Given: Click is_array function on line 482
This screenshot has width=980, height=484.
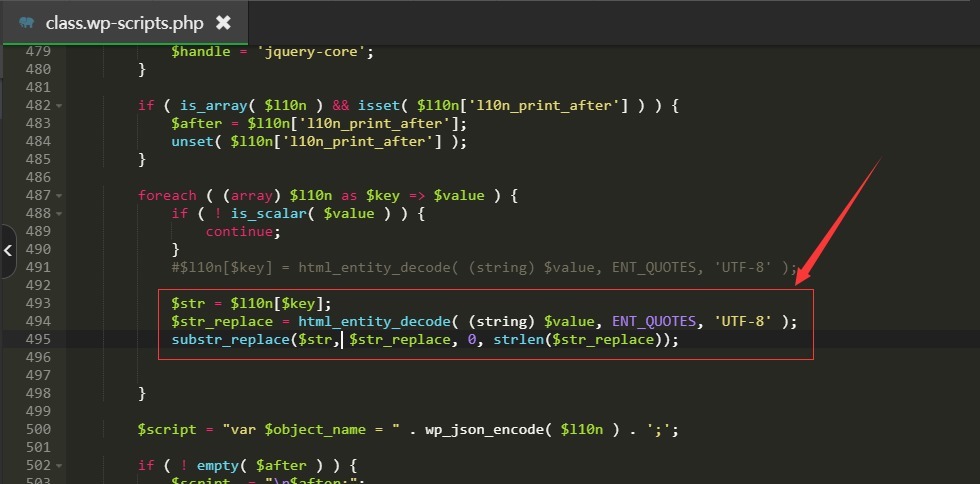Looking at the screenshot, I should coord(214,106).
